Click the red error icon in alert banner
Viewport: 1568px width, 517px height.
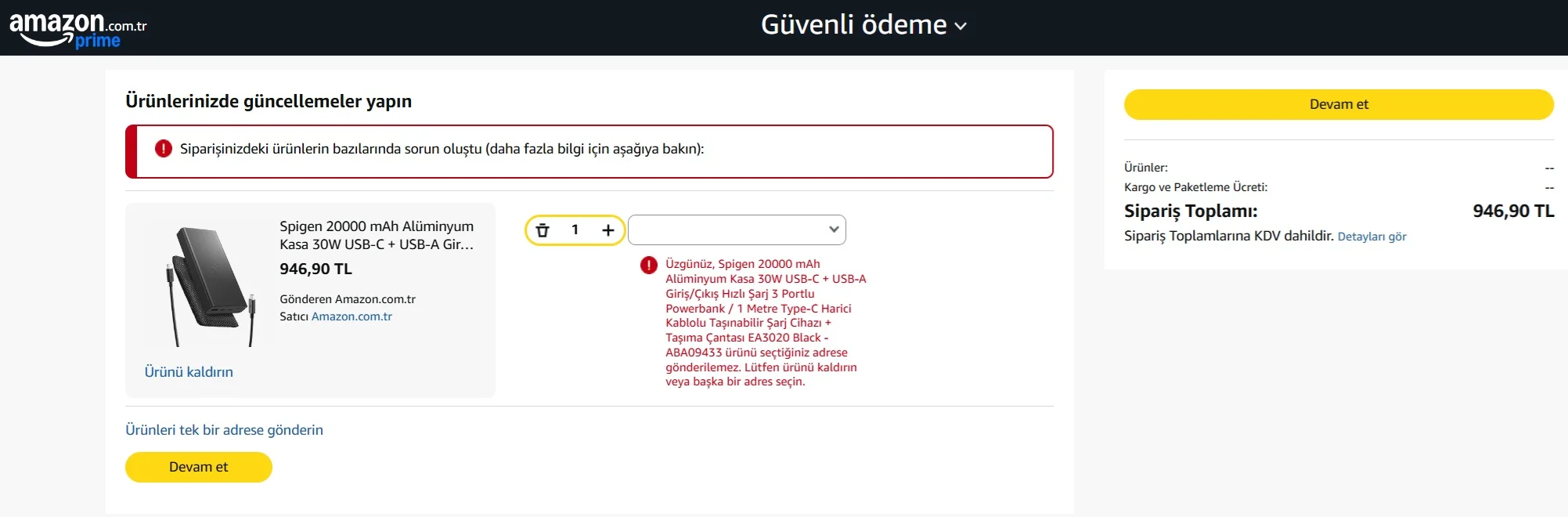(x=163, y=149)
